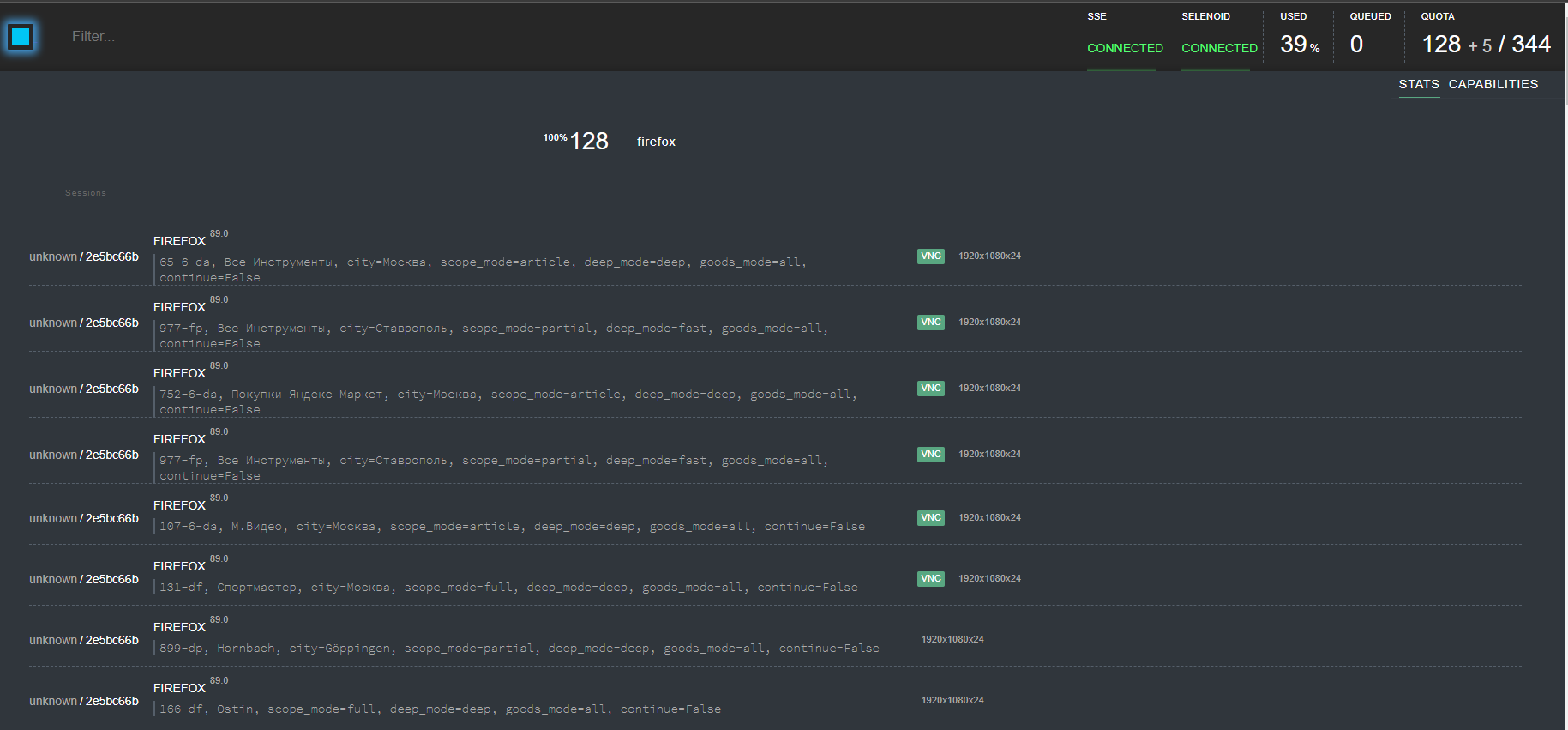Click the QUOTA 128 + 5 / 344 value

1486,45
